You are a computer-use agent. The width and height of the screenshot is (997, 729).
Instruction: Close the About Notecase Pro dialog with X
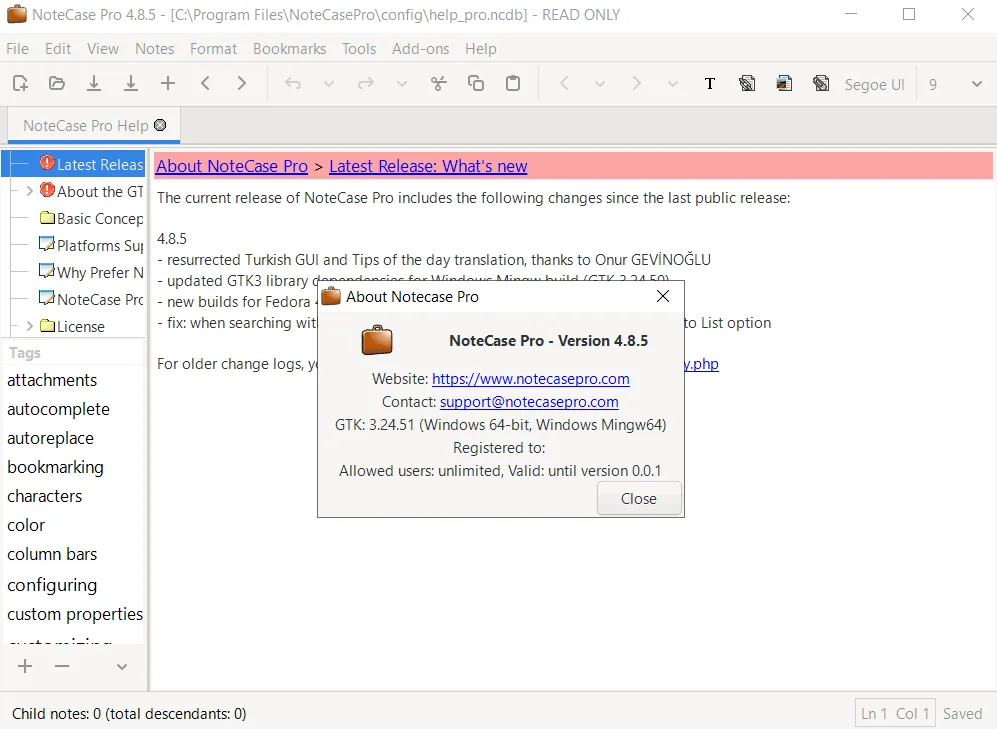pyautogui.click(x=663, y=296)
